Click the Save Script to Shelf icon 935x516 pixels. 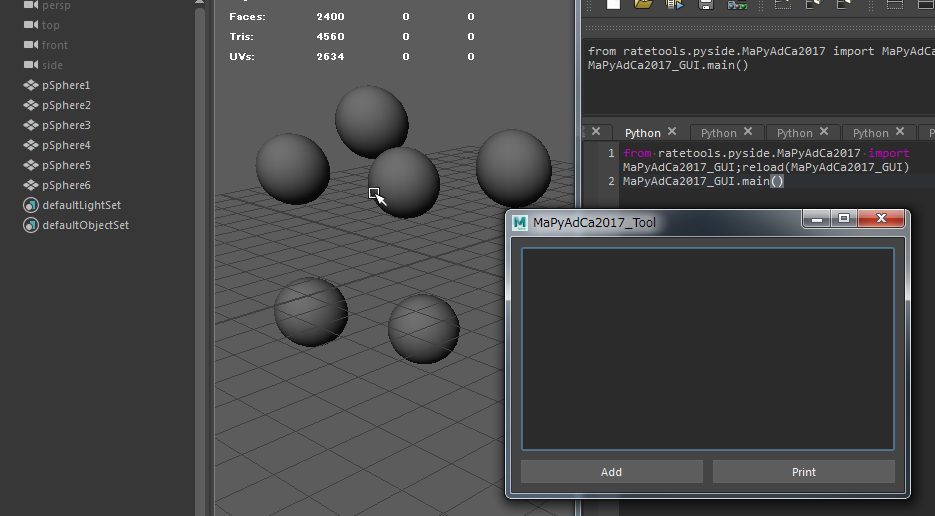pos(737,4)
